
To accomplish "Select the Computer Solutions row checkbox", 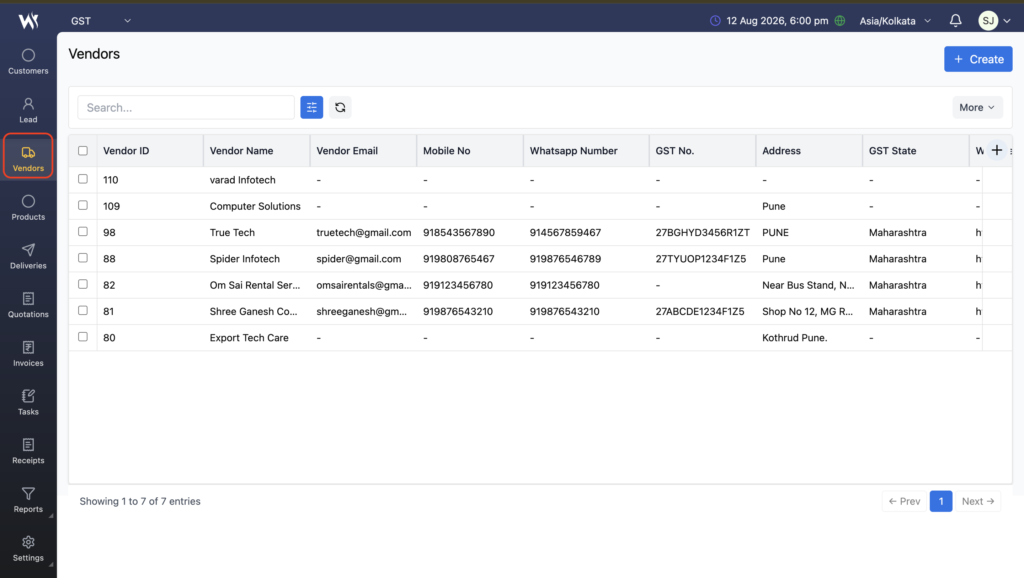I will coord(83,205).
